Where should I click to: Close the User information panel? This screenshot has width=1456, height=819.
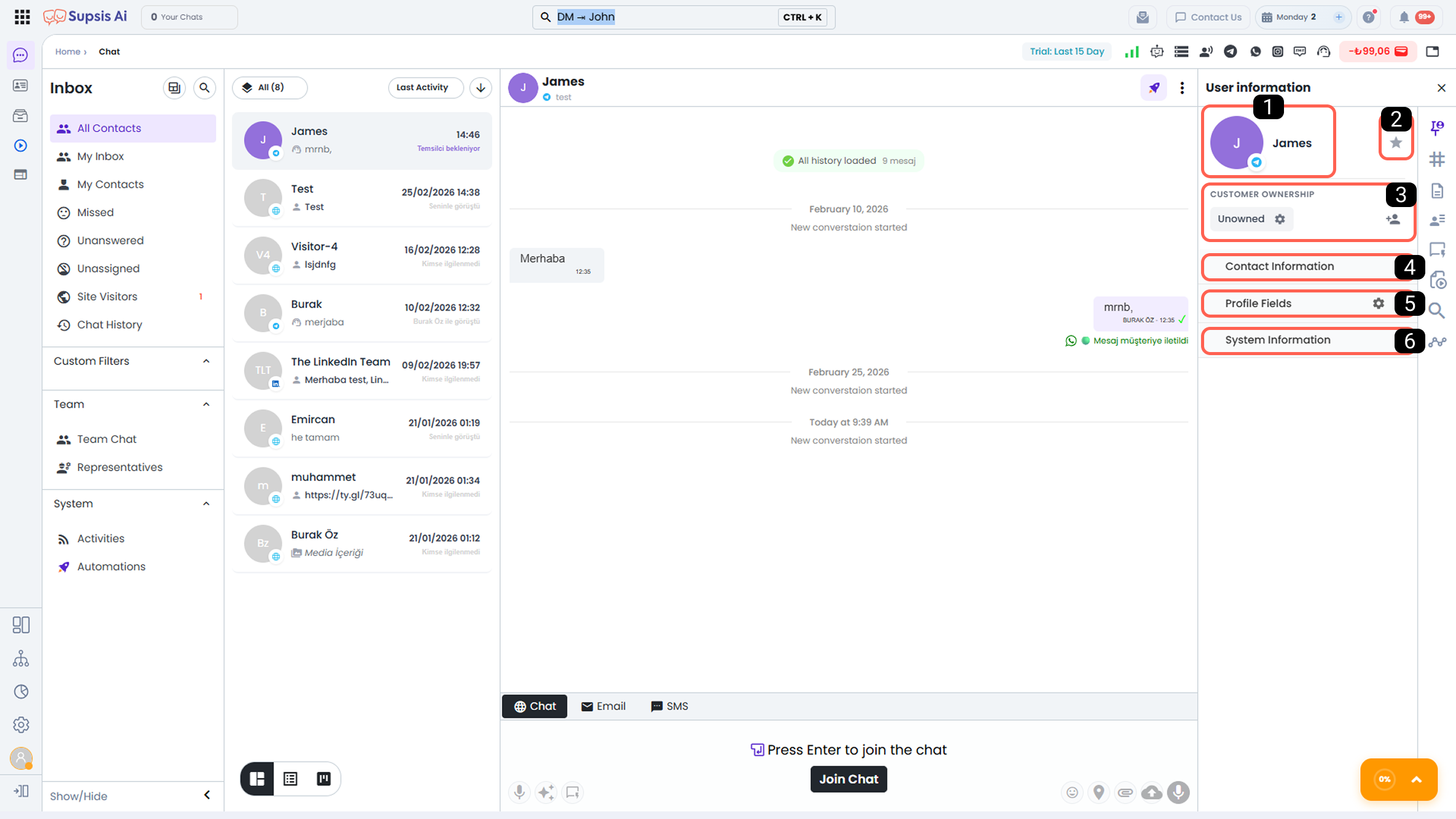coord(1441,88)
